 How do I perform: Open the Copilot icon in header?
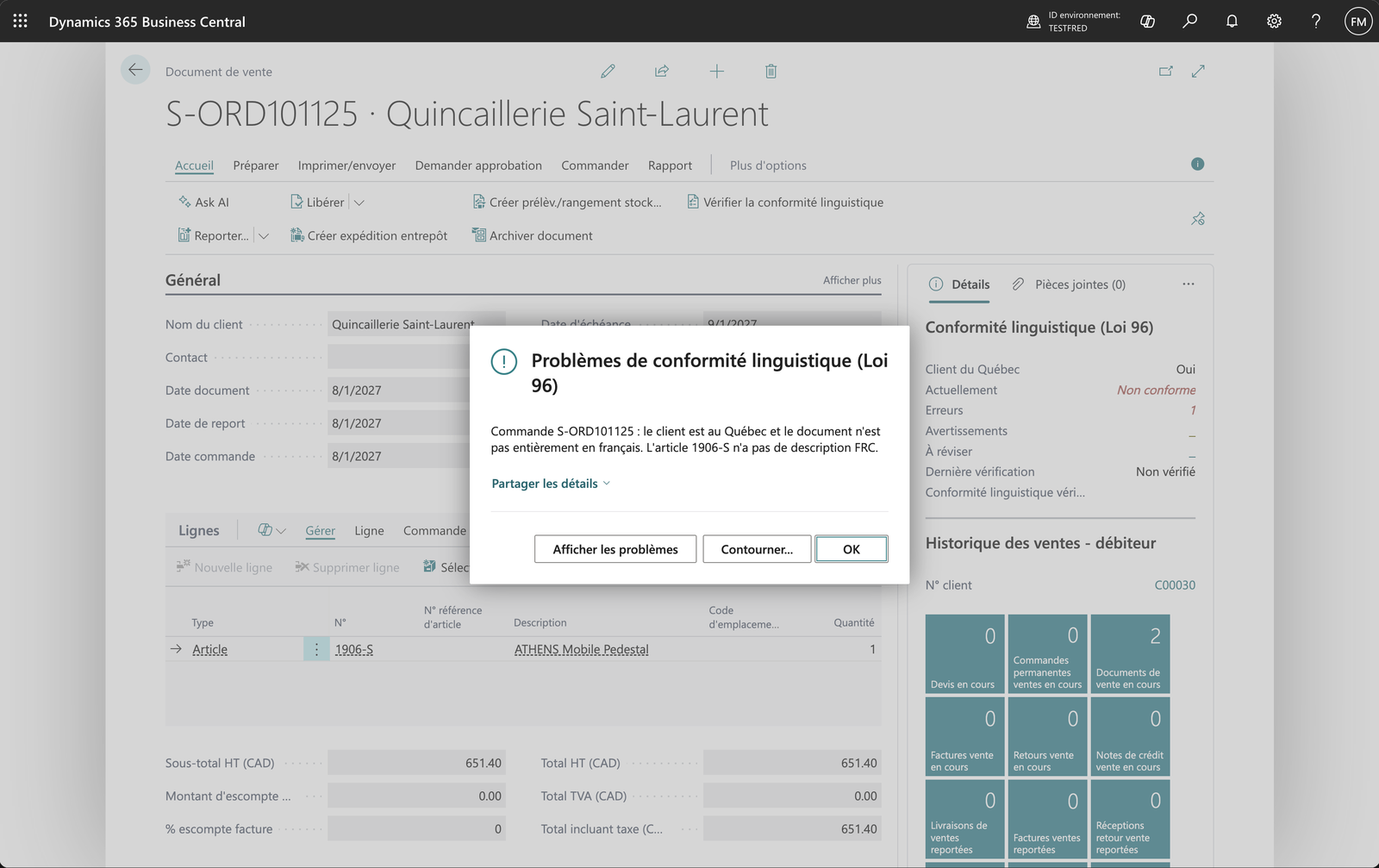click(x=1147, y=22)
